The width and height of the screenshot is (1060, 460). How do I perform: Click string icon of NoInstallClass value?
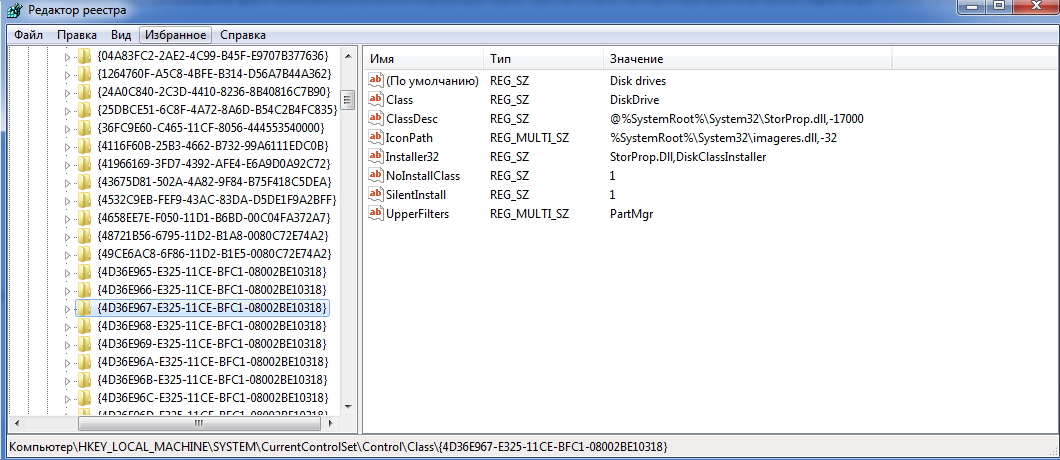click(375, 175)
